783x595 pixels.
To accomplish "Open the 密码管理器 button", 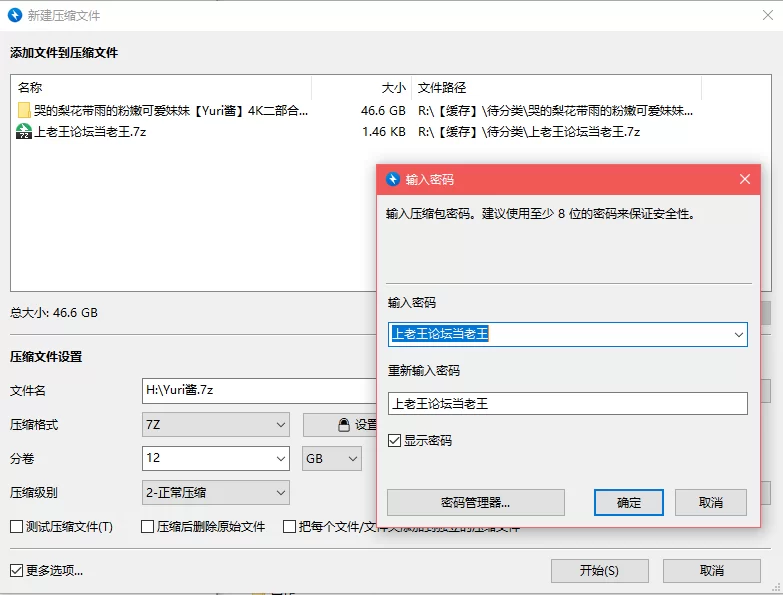I will (476, 502).
